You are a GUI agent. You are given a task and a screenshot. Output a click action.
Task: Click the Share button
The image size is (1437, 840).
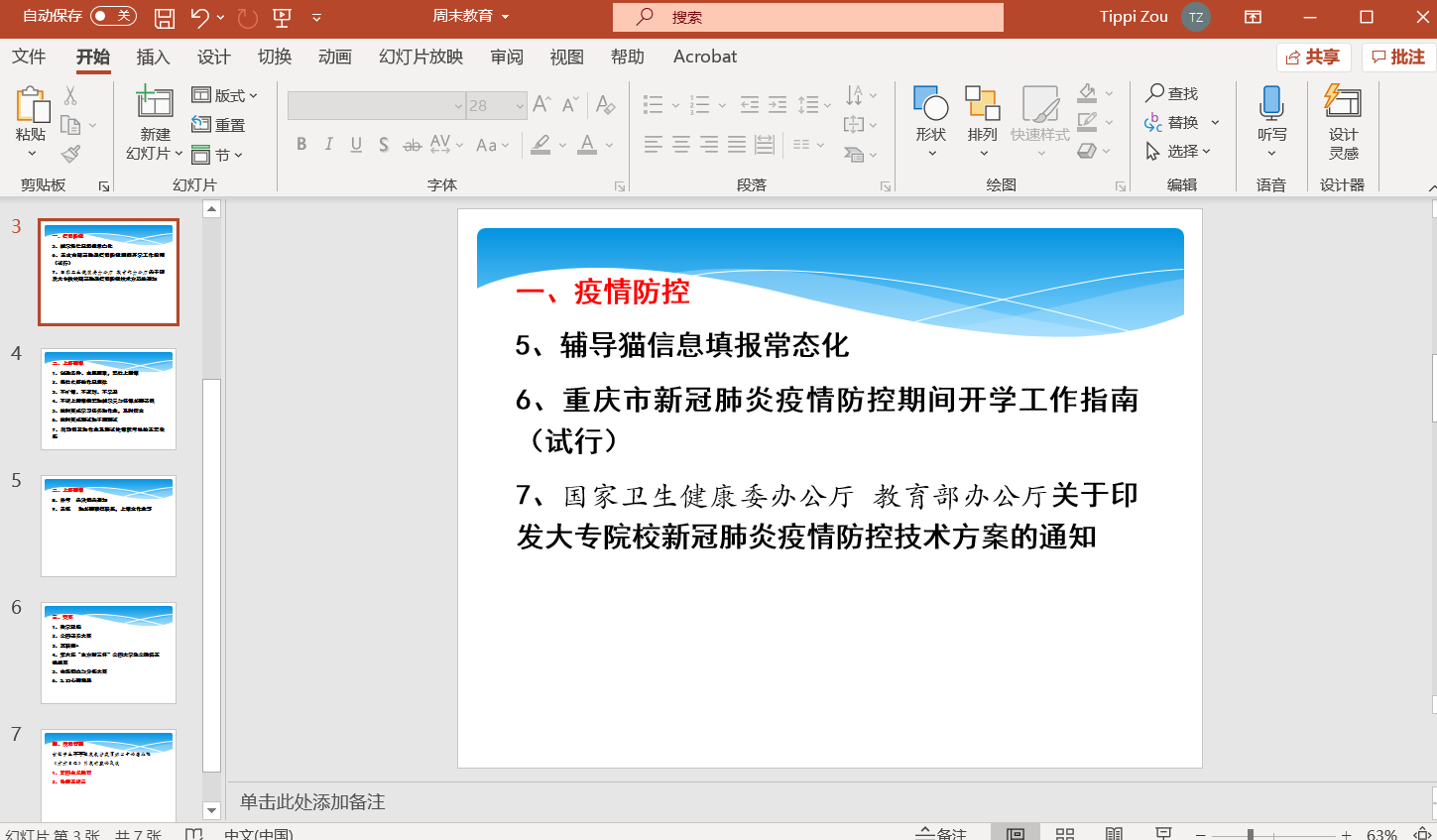[x=1313, y=57]
